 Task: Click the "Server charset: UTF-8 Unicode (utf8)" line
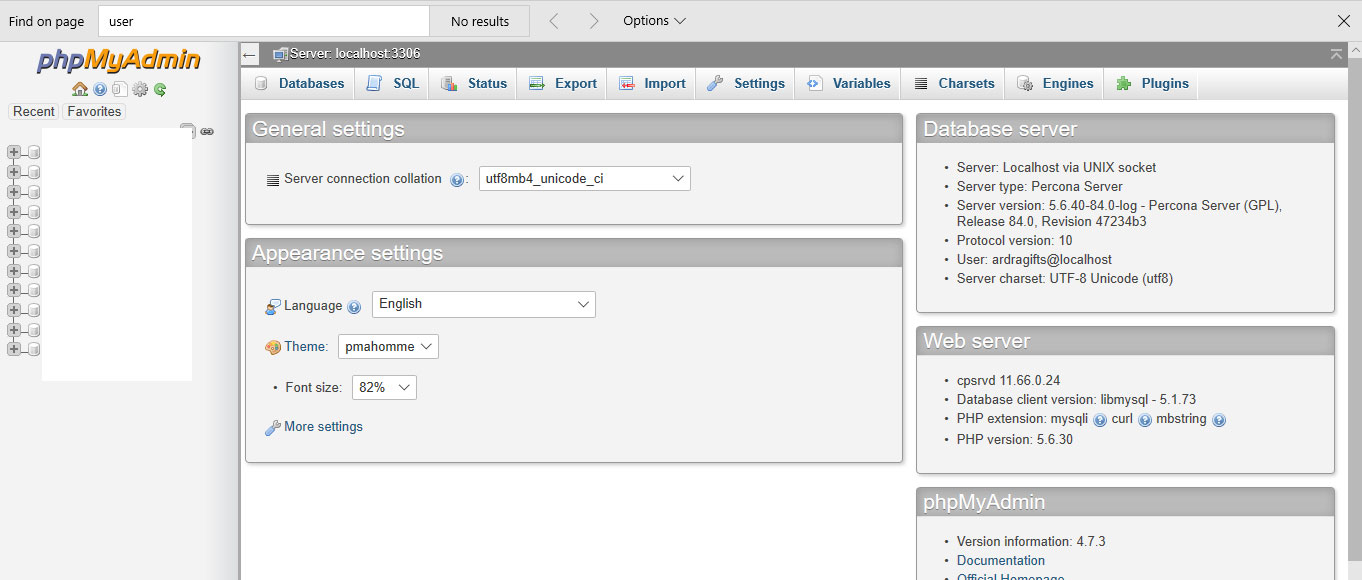click(1065, 279)
